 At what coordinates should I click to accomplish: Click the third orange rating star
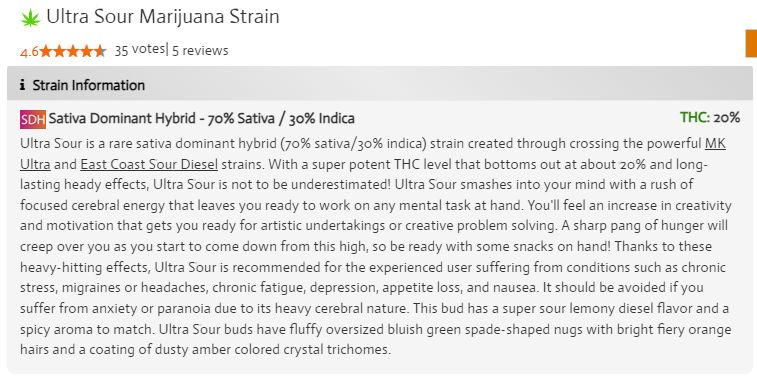[x=73, y=51]
